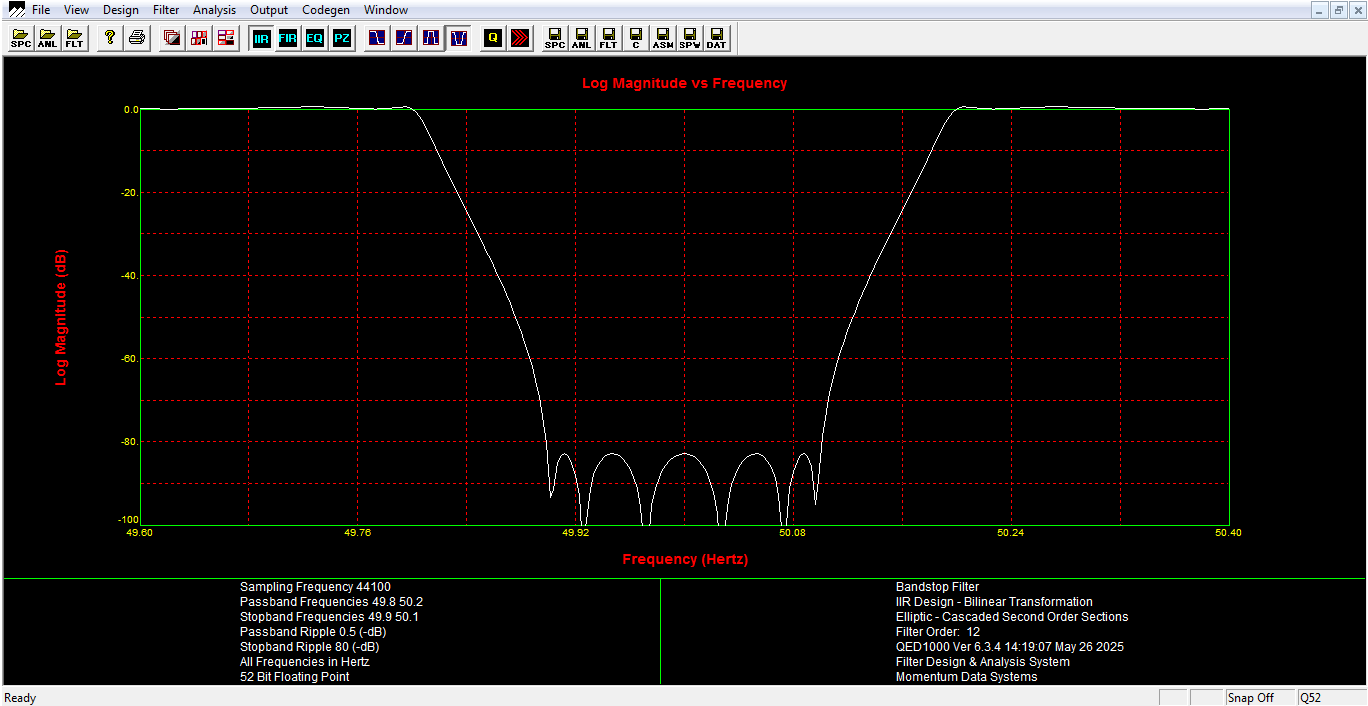Image resolution: width=1368 pixels, height=706 pixels.
Task: Choose the bandstop filter type icon
Action: click(x=458, y=39)
